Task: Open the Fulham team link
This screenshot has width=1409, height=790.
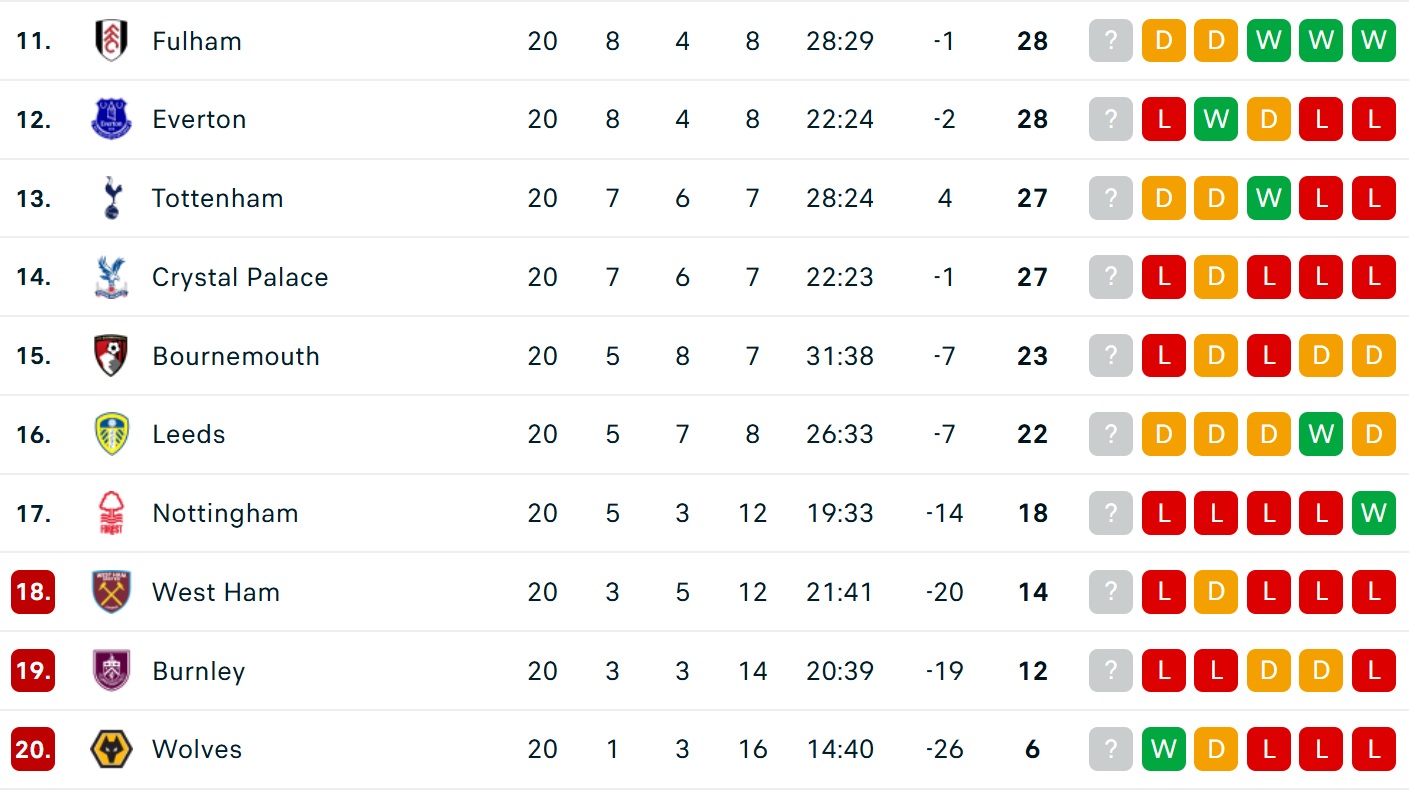Action: [197, 41]
